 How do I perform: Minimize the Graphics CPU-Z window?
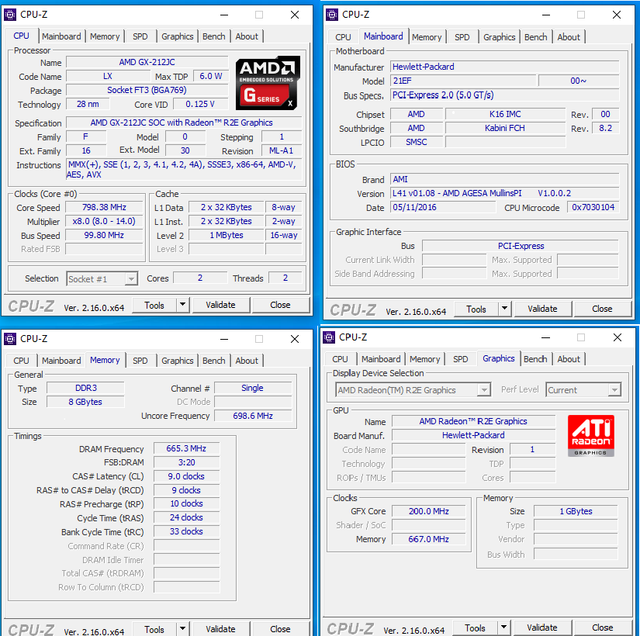(x=546, y=338)
